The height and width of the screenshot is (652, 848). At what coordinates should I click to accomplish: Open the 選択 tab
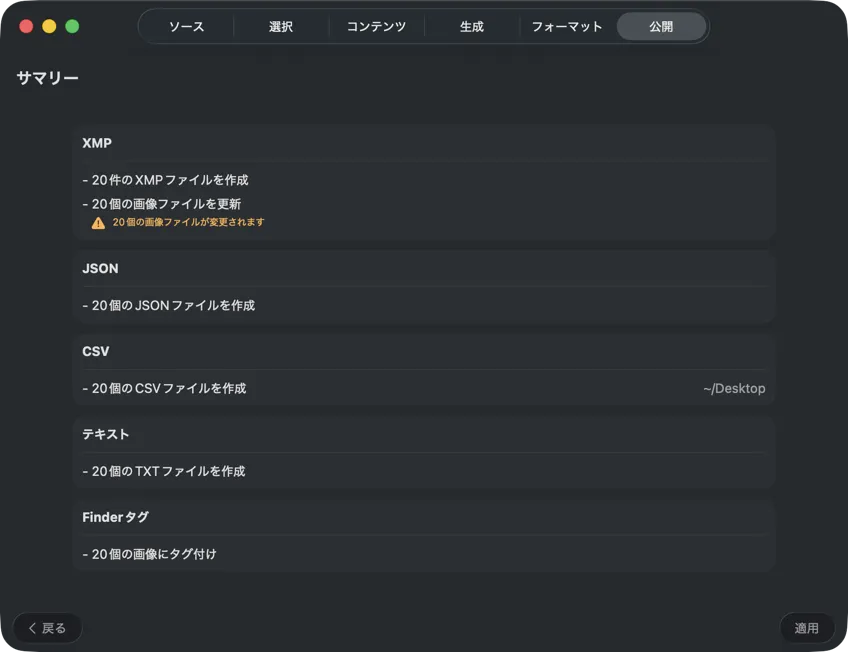[x=281, y=27]
